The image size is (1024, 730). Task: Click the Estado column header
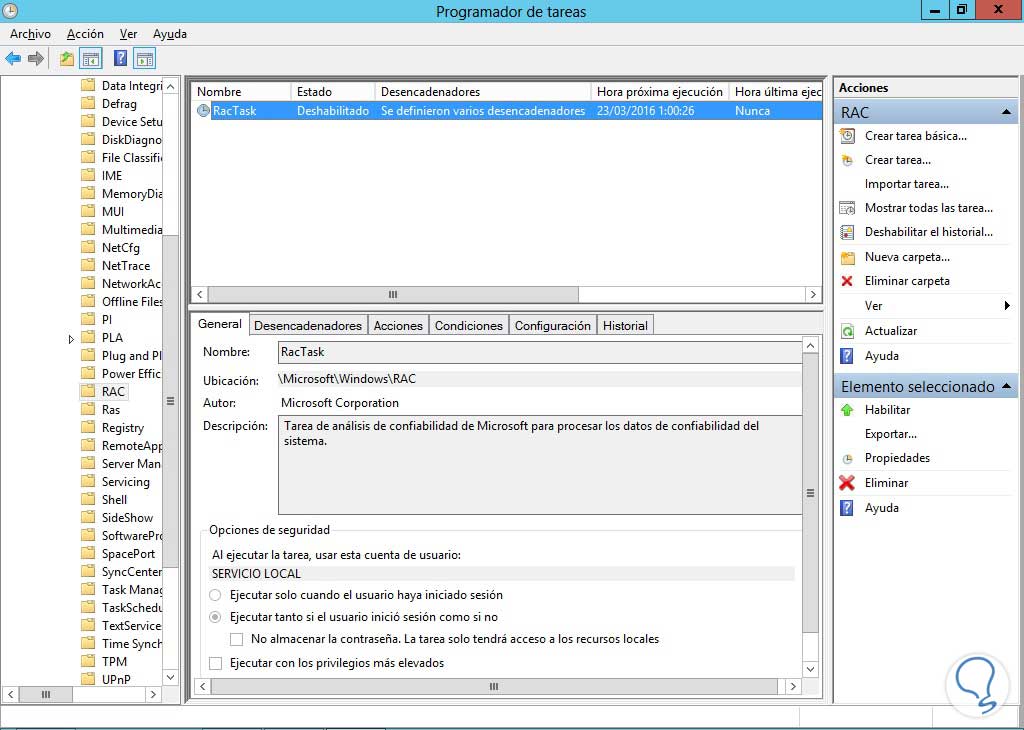tap(333, 92)
